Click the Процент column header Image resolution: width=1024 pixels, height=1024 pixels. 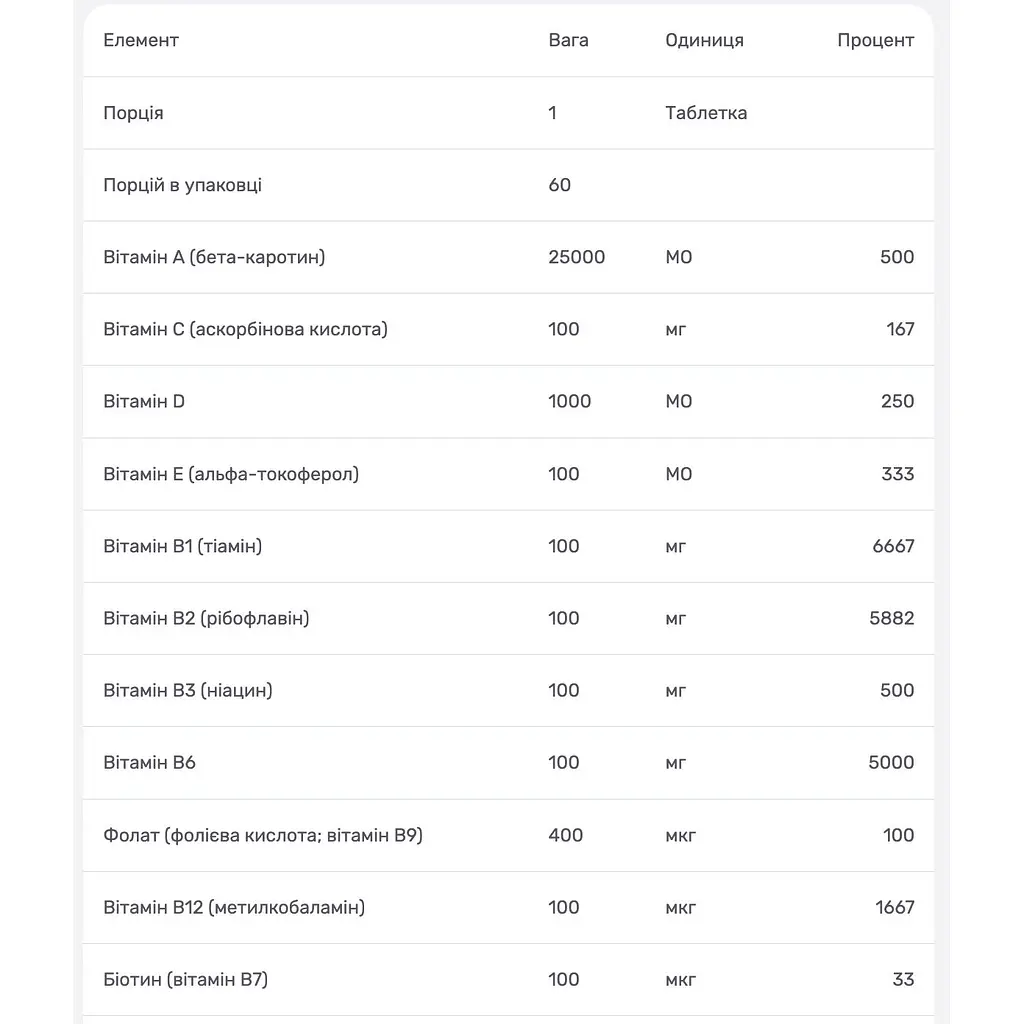point(875,40)
